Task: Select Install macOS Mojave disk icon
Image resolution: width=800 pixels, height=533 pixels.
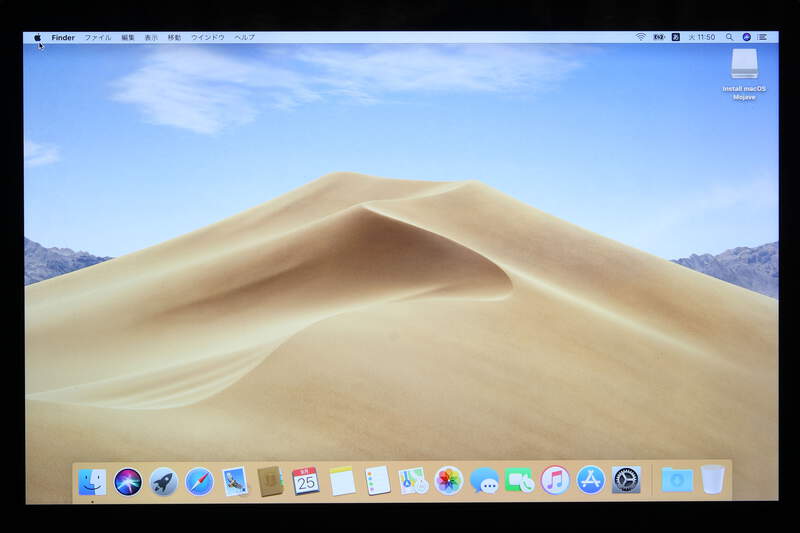Action: [x=744, y=63]
